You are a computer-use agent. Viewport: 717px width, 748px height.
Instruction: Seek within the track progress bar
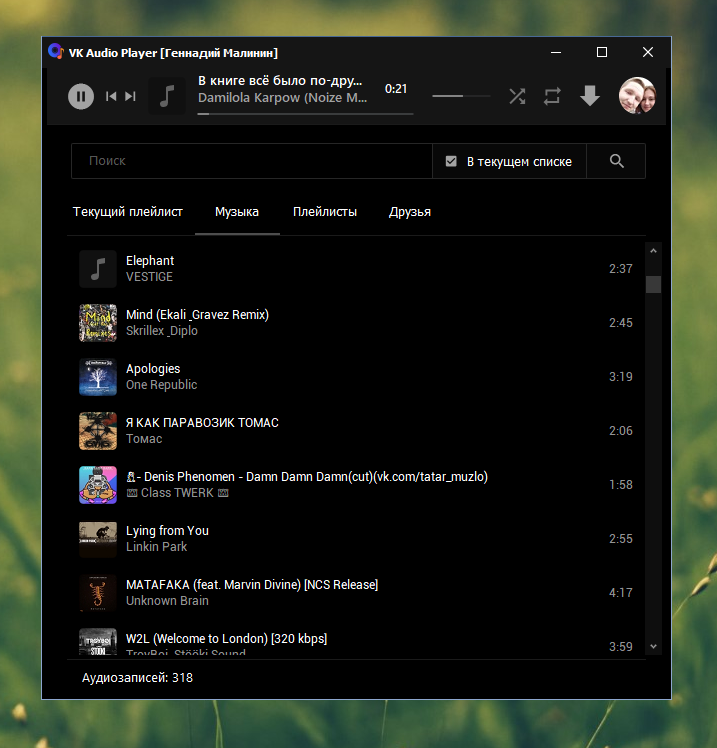[305, 114]
